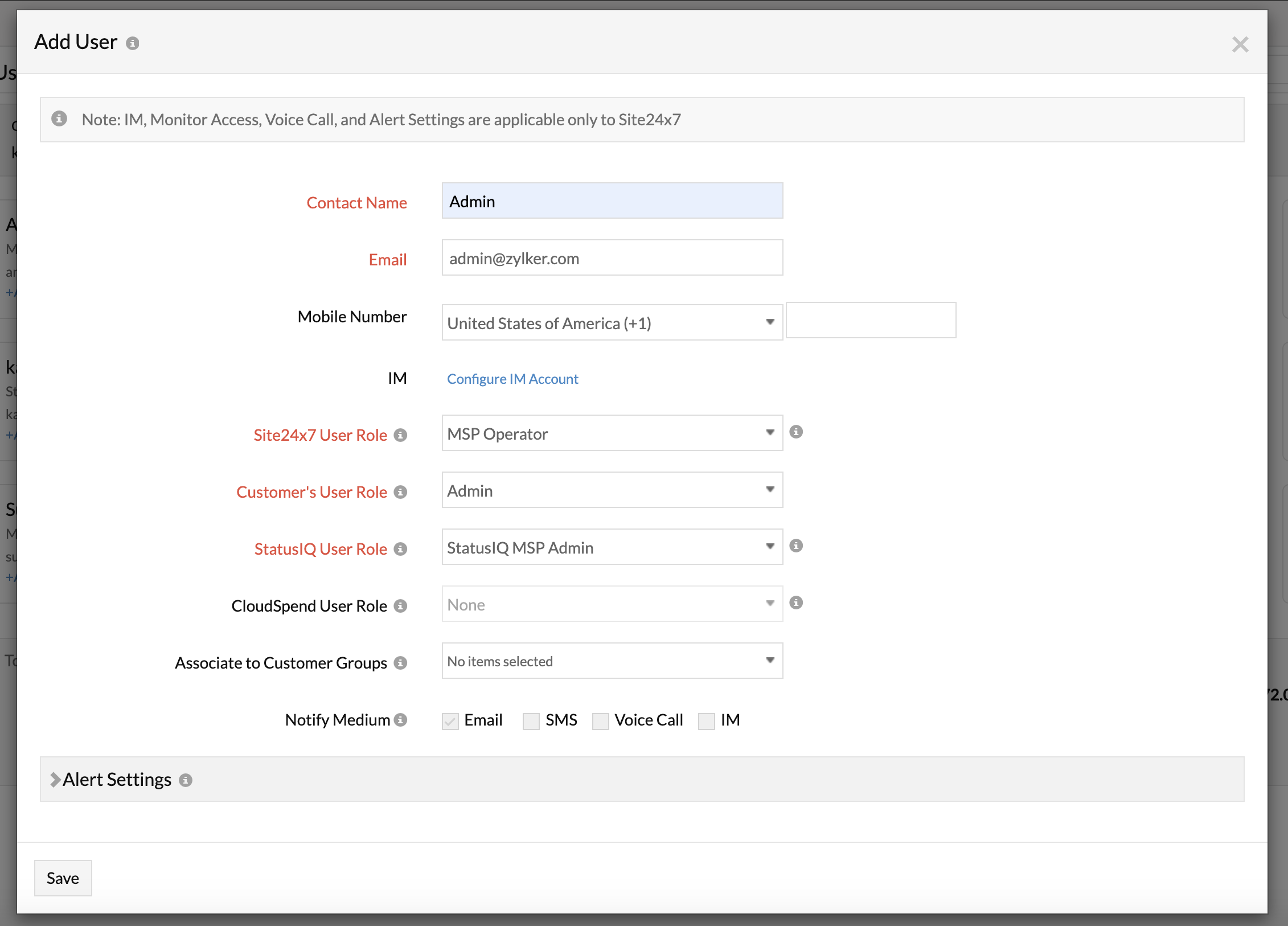1288x926 pixels.
Task: Click info icon beside Site24x7 User Role label
Action: point(400,435)
